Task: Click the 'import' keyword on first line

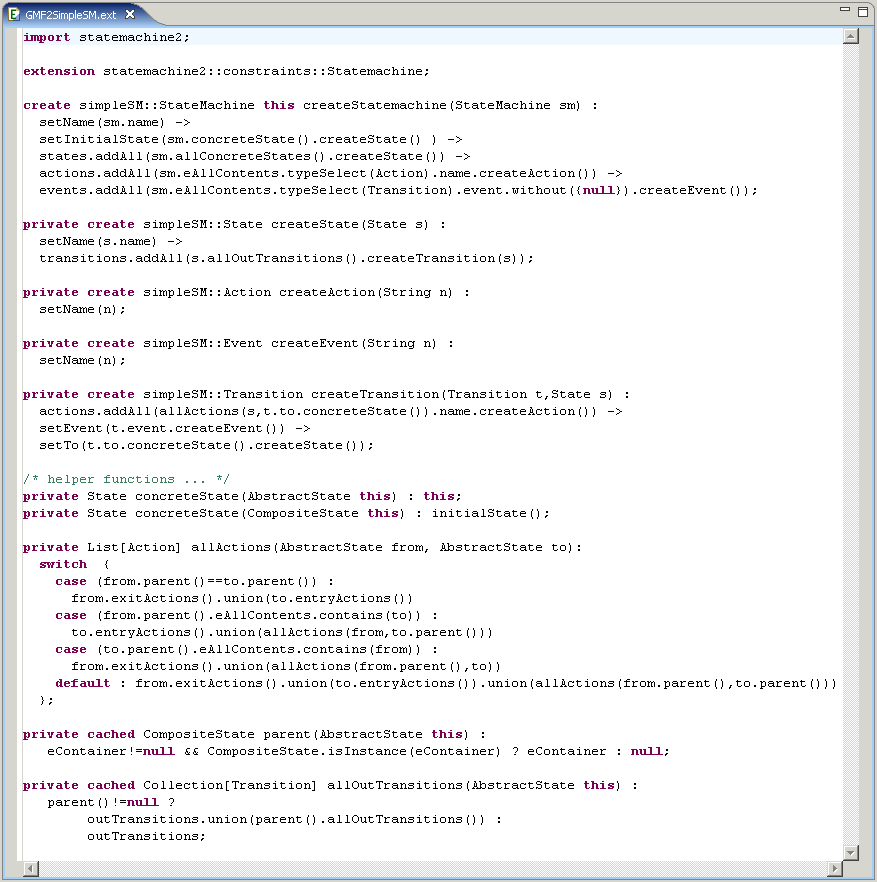Action: [x=47, y=37]
